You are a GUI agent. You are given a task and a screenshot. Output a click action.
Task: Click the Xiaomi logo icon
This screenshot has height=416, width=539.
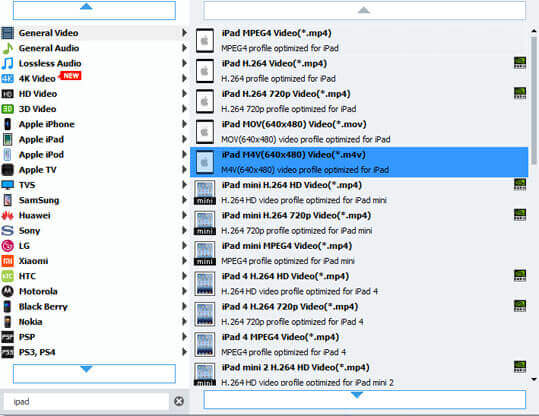pos(8,261)
